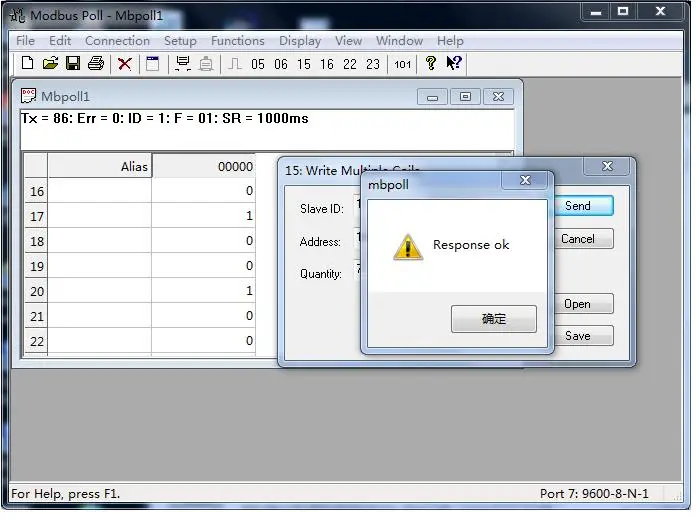The height and width of the screenshot is (521, 696).
Task: Click the Disconnect toolbar icon
Action: coord(206,64)
